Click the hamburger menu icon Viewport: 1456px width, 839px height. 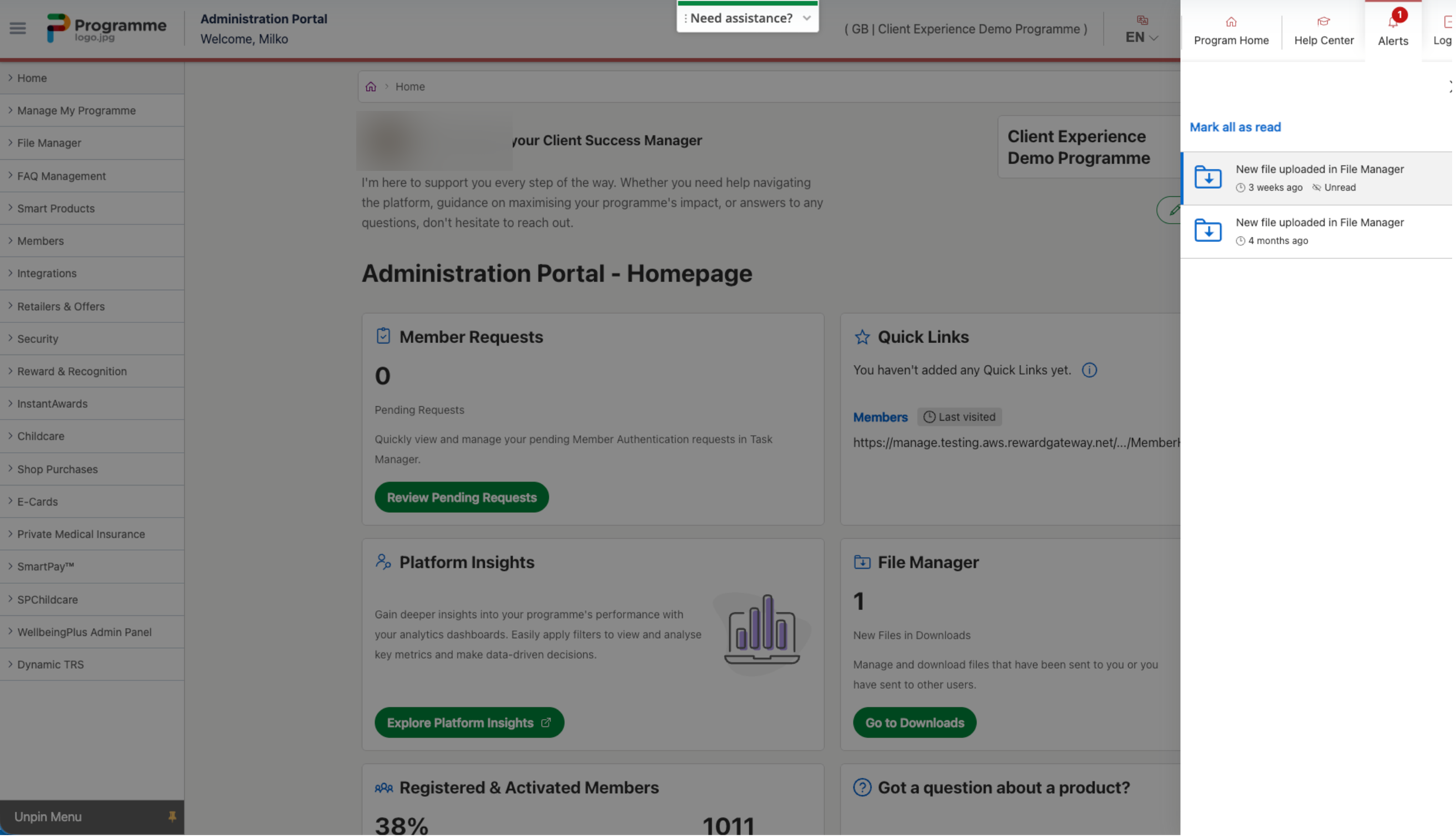point(17,28)
